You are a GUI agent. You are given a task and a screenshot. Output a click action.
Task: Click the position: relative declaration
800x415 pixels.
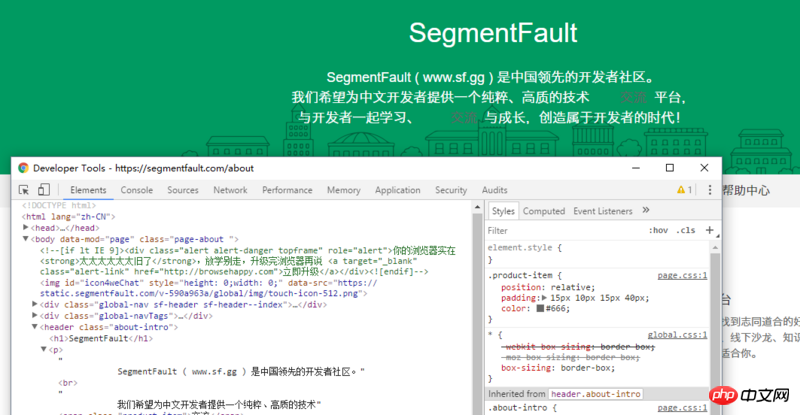pos(547,287)
